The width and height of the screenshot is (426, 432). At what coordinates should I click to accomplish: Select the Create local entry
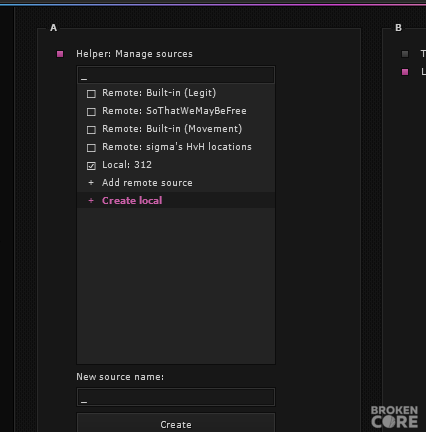click(176, 200)
